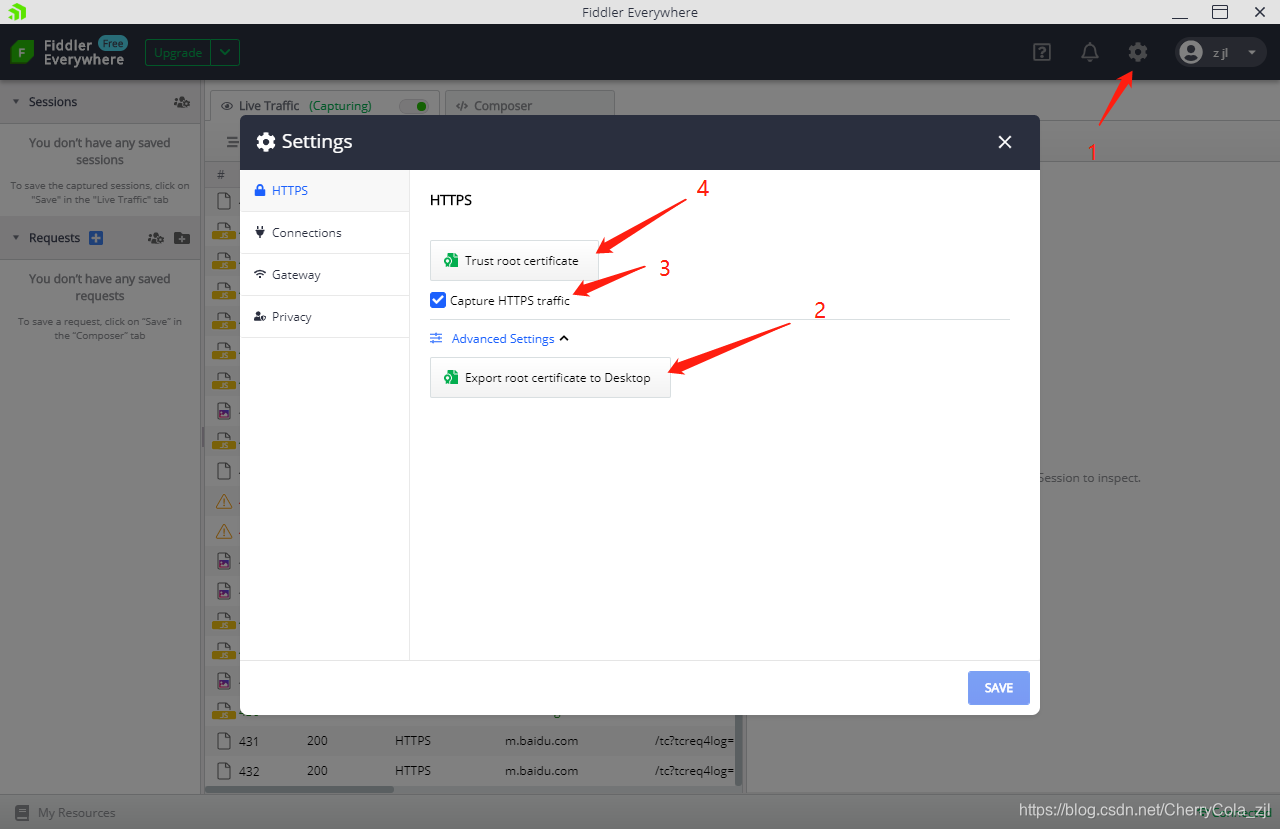Expand the z jl account dropdown arrow
Image resolution: width=1280 pixels, height=829 pixels.
point(1251,53)
